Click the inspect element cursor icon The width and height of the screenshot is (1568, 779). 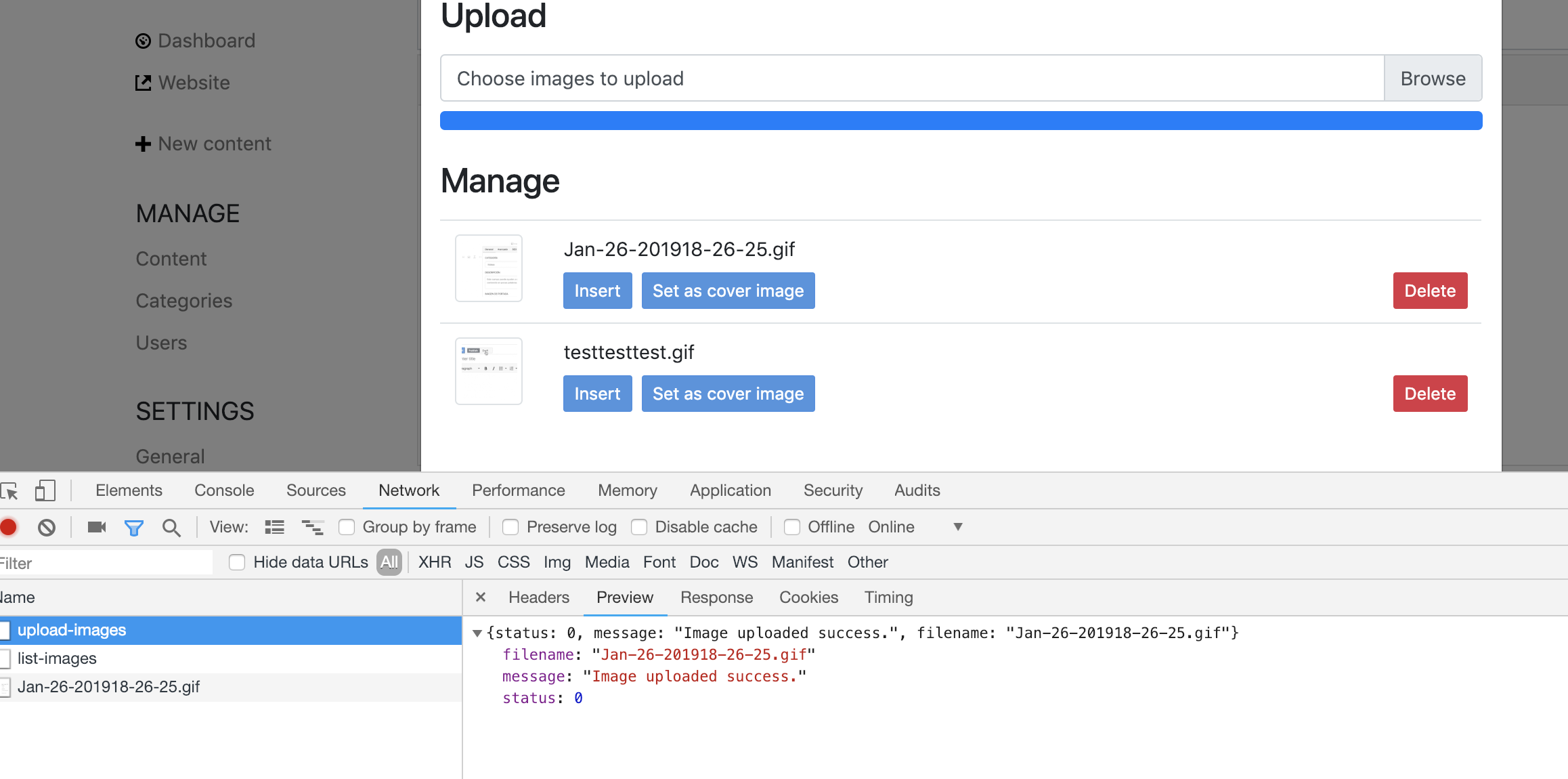coord(9,490)
